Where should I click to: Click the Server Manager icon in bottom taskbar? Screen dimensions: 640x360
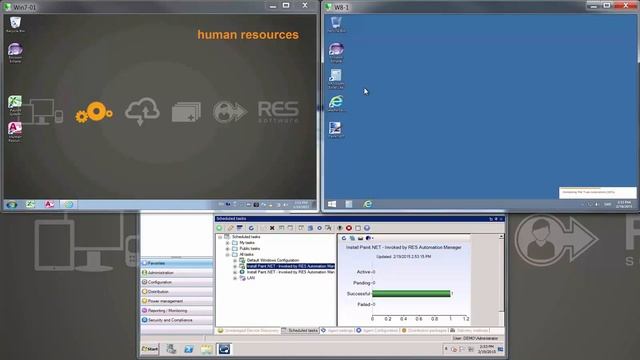[x=171, y=349]
